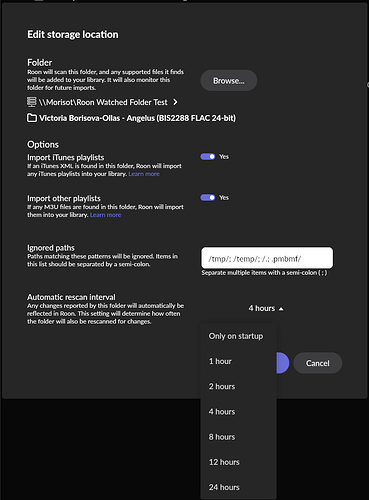
Task: Click the network server icon beside \\Morisot path
Action: [x=31, y=102]
